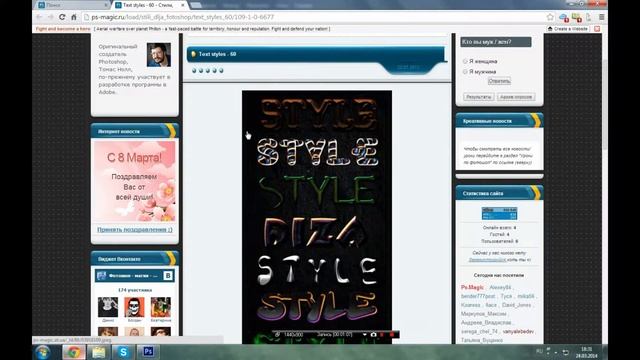
Task: Switch to the first browser tab
Action: click(70, 5)
